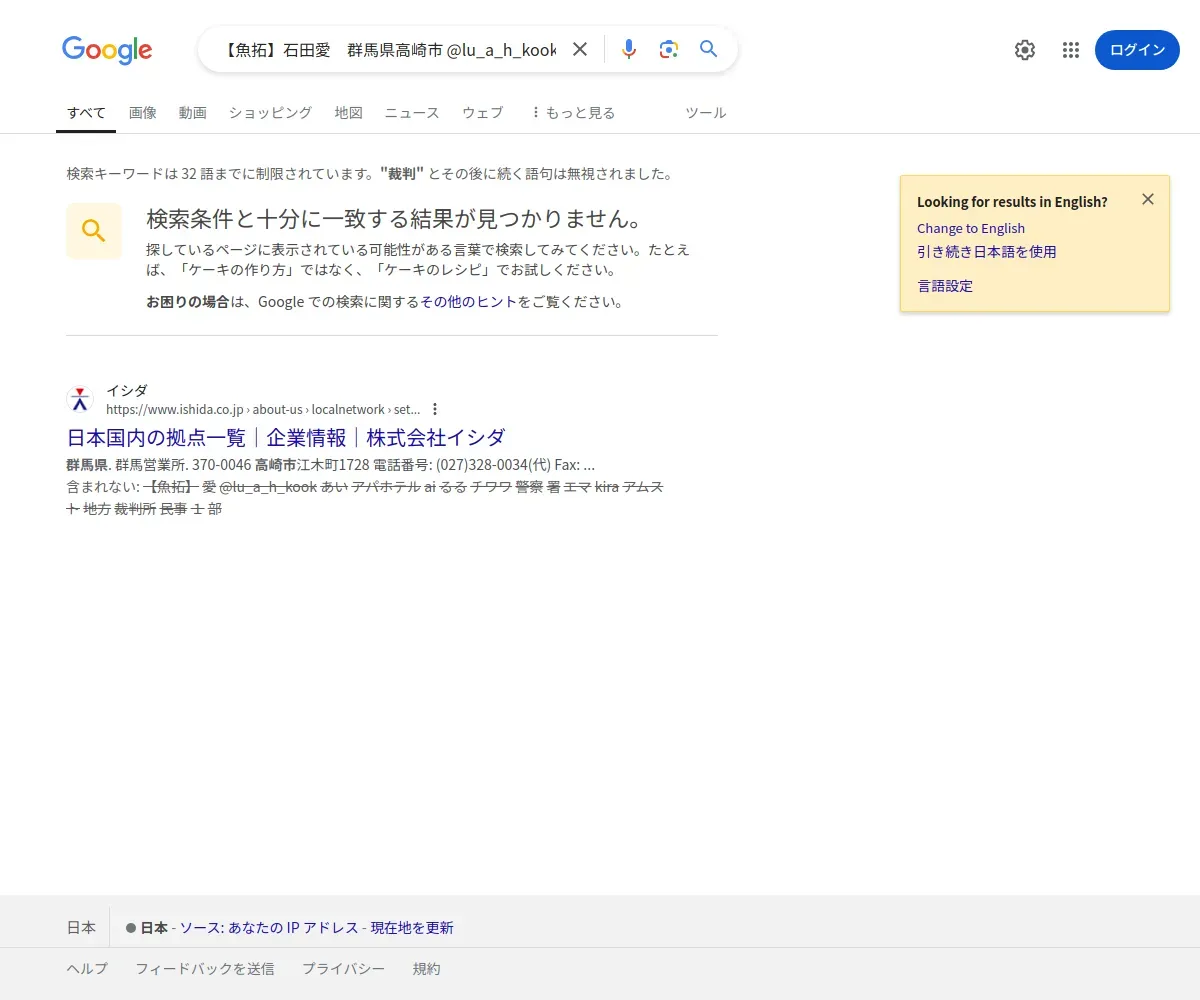Screen dimensions: 1200x1000
Task: Open 日本国内の拠点一覧 result title
Action: pyautogui.click(x=286, y=437)
